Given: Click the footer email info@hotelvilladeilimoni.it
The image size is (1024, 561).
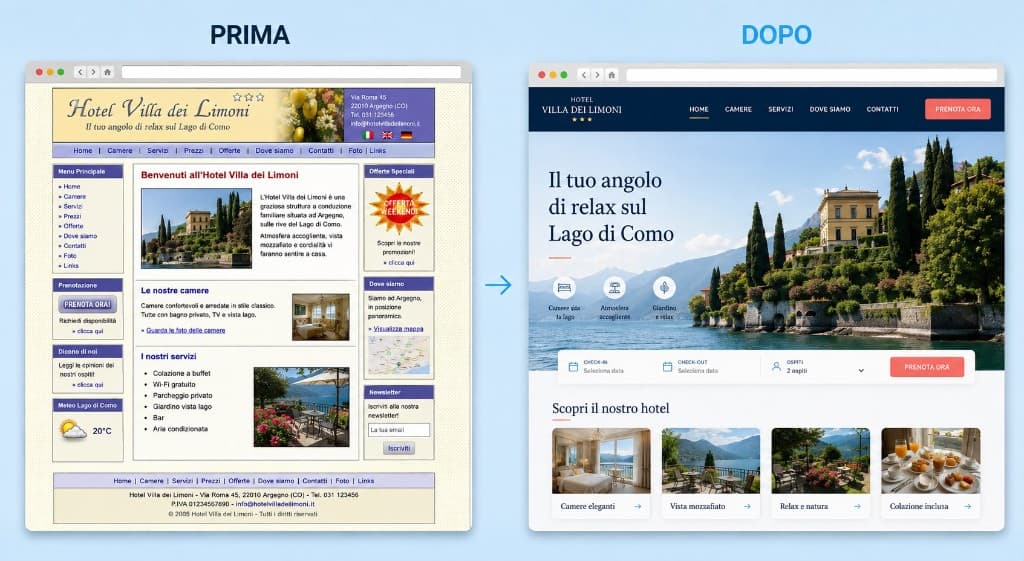Looking at the screenshot, I should pos(275,504).
